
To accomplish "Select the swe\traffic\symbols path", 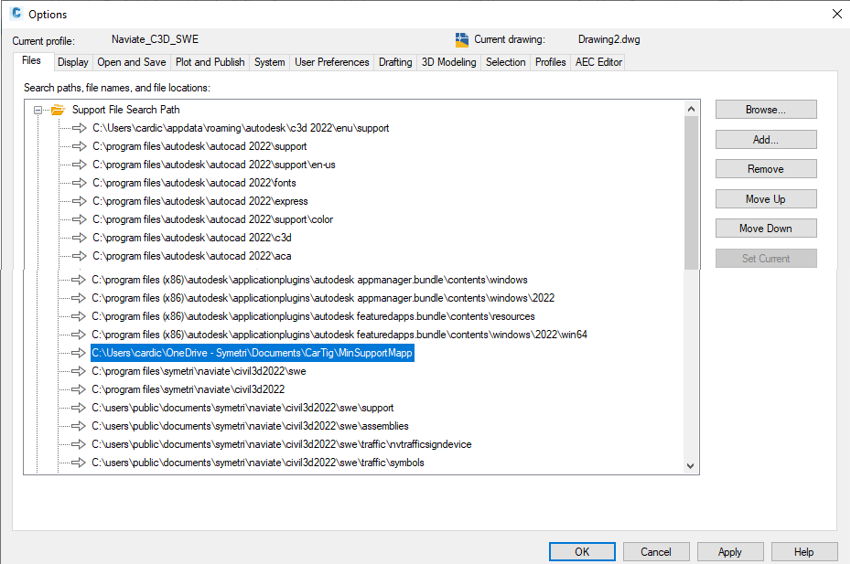I will coord(258,463).
